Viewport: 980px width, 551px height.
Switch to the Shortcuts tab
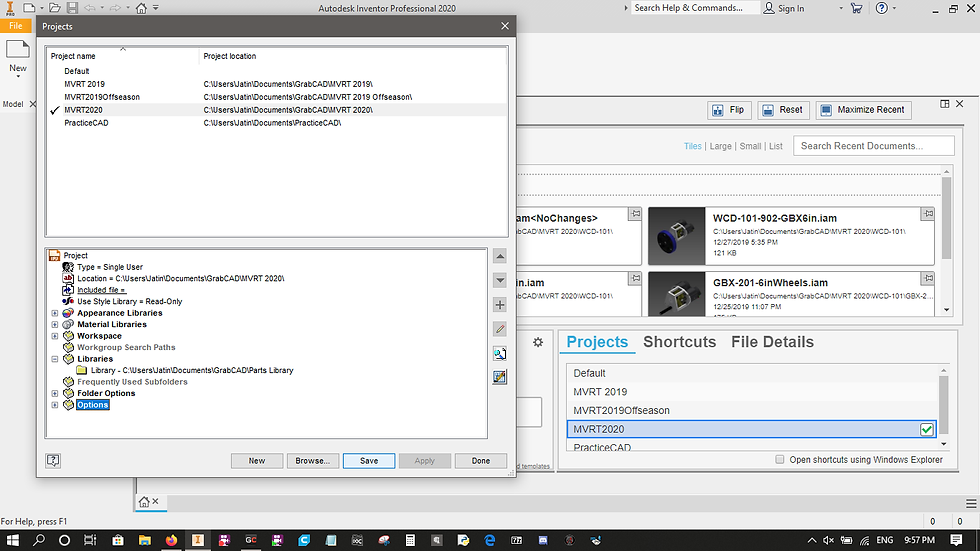pyautogui.click(x=679, y=342)
